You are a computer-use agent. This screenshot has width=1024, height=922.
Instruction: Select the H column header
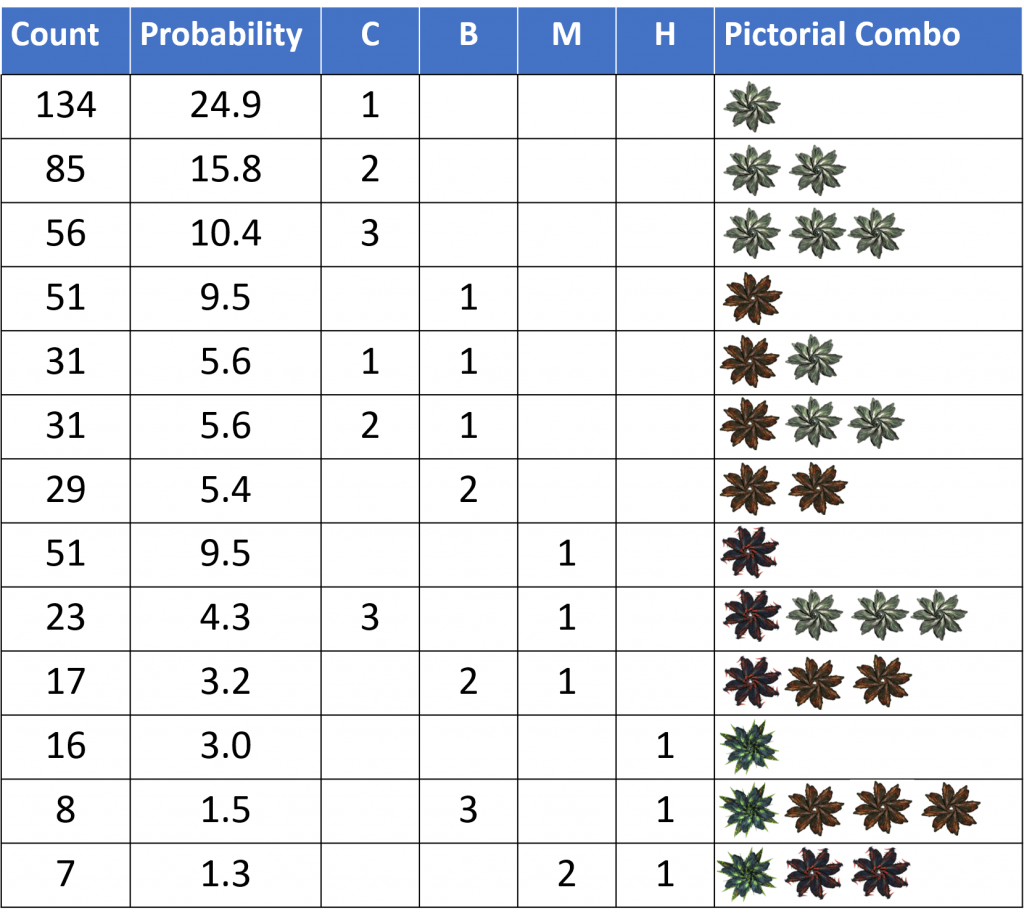(x=665, y=36)
